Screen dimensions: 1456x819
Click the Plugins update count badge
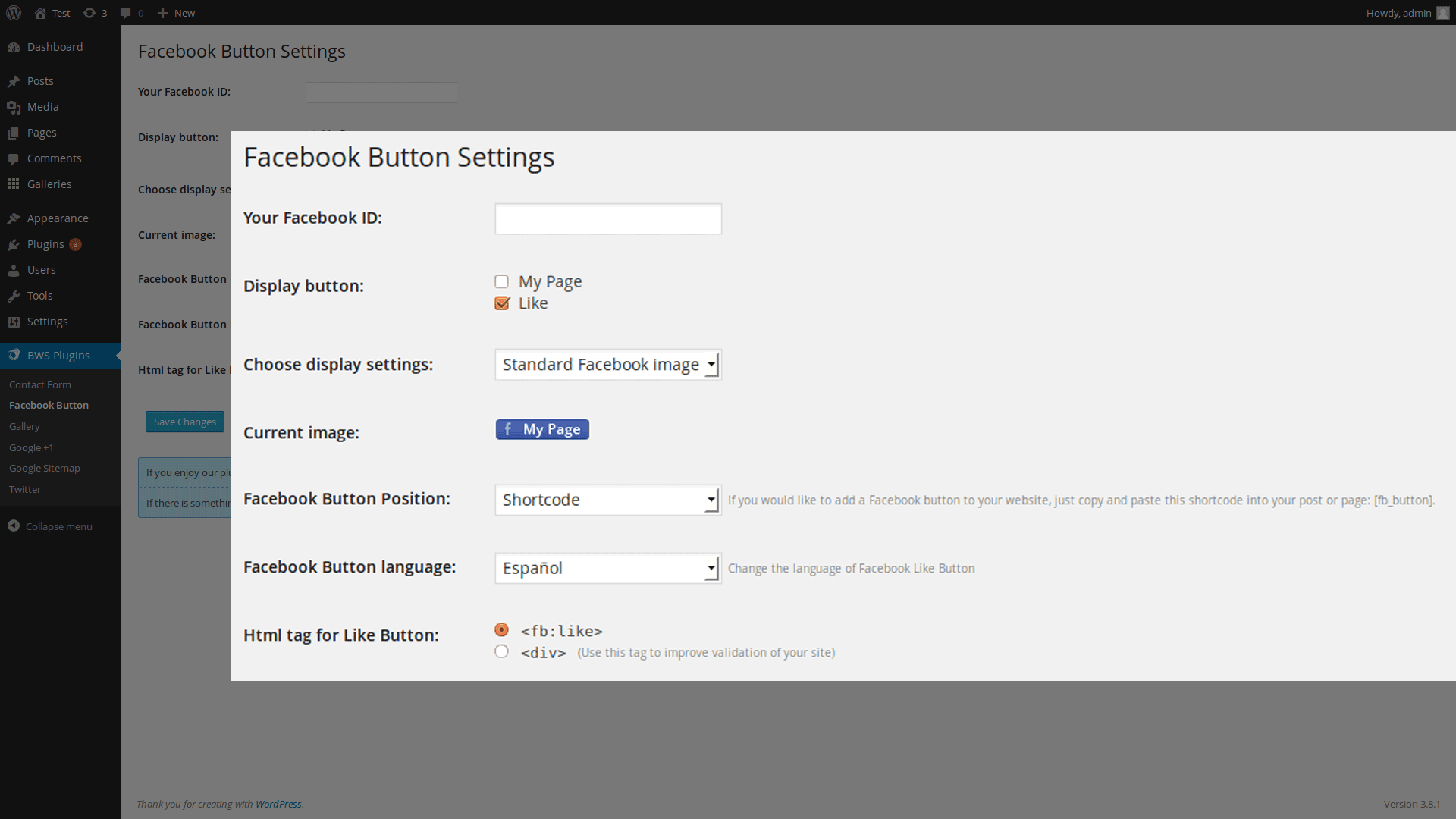pos(75,244)
